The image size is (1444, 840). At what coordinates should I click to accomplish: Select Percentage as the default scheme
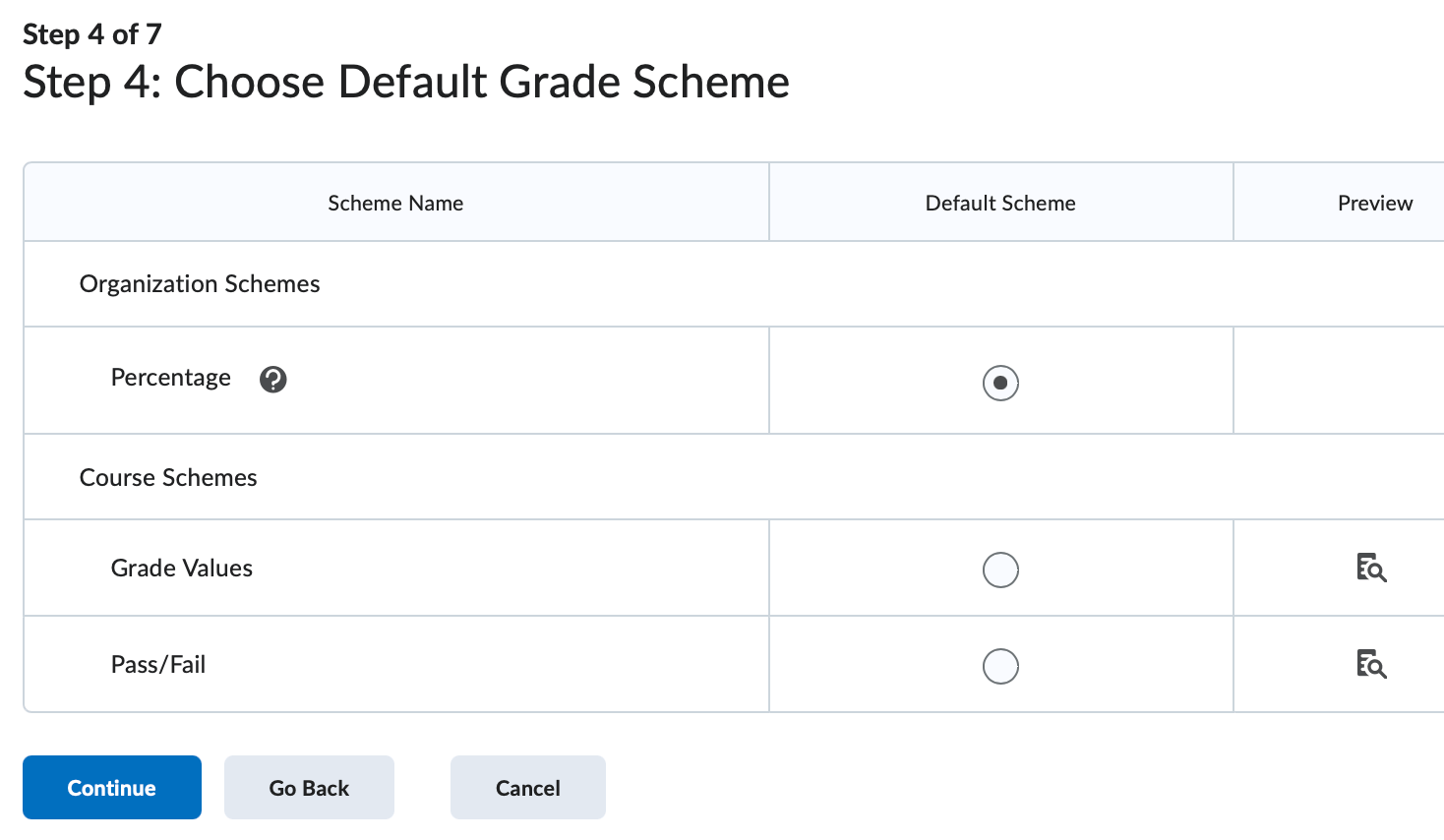point(999,383)
